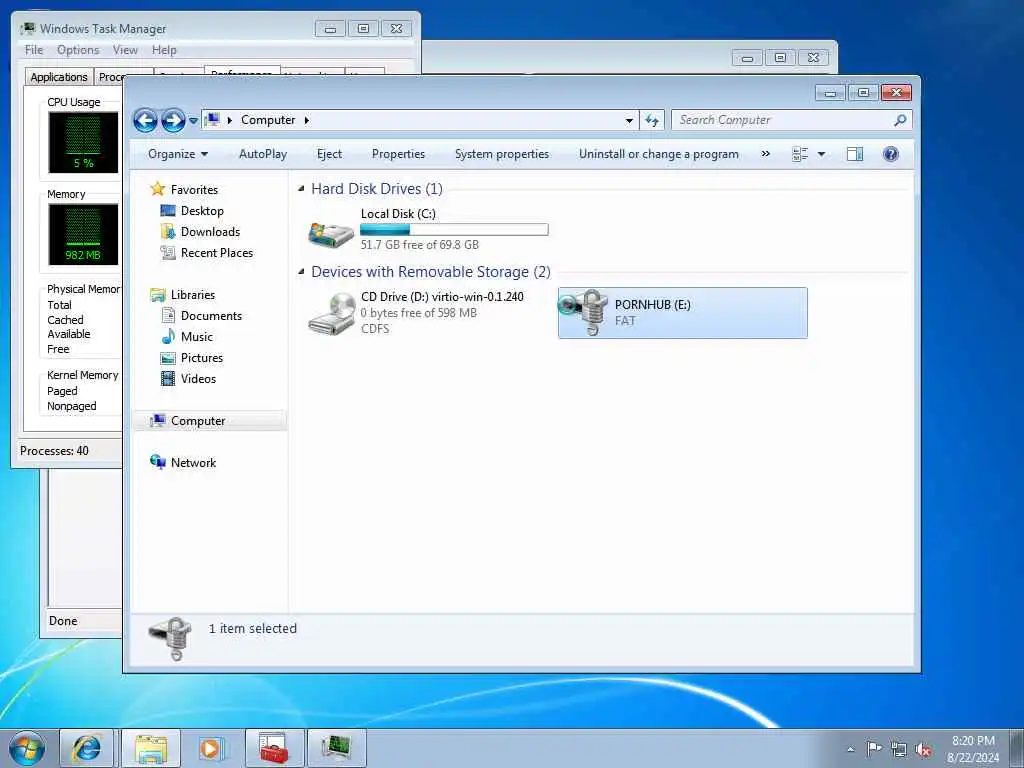The height and width of the screenshot is (768, 1024).
Task: Launch Windows Media Player from taskbar
Action: (211, 748)
